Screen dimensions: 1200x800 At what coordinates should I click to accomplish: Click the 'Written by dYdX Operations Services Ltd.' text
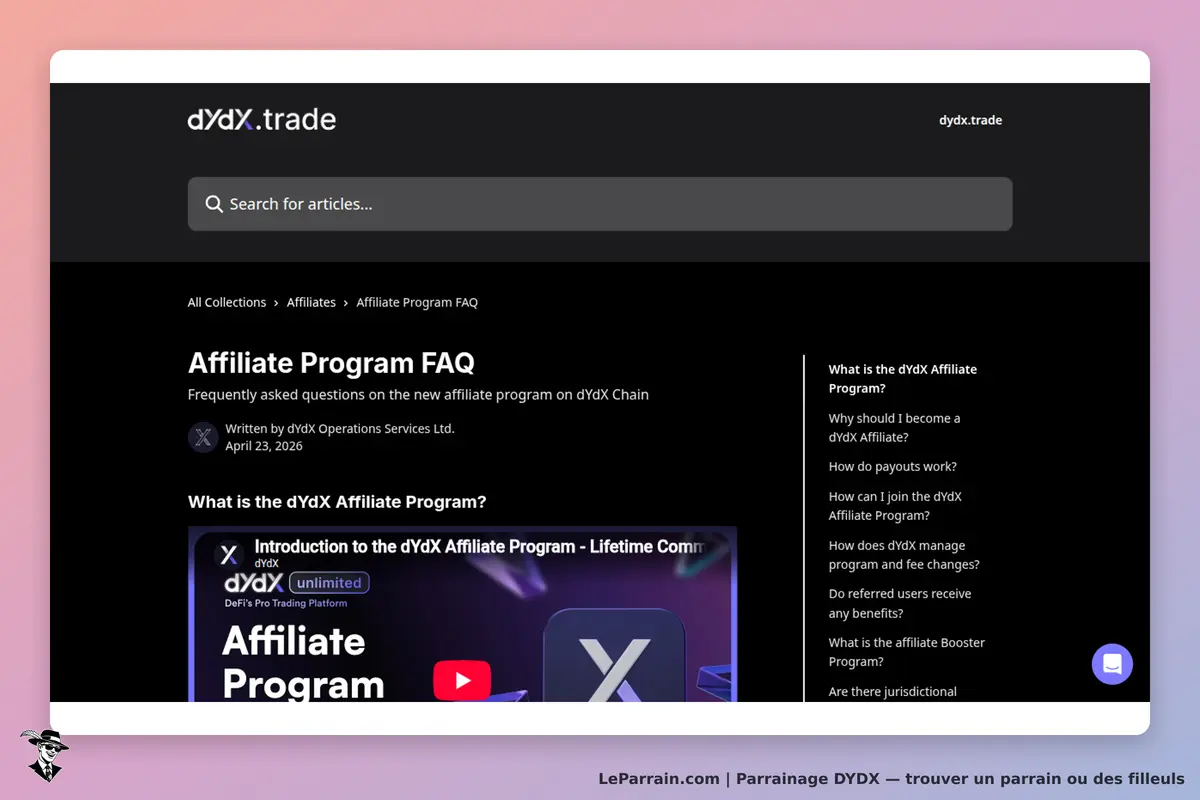point(340,428)
